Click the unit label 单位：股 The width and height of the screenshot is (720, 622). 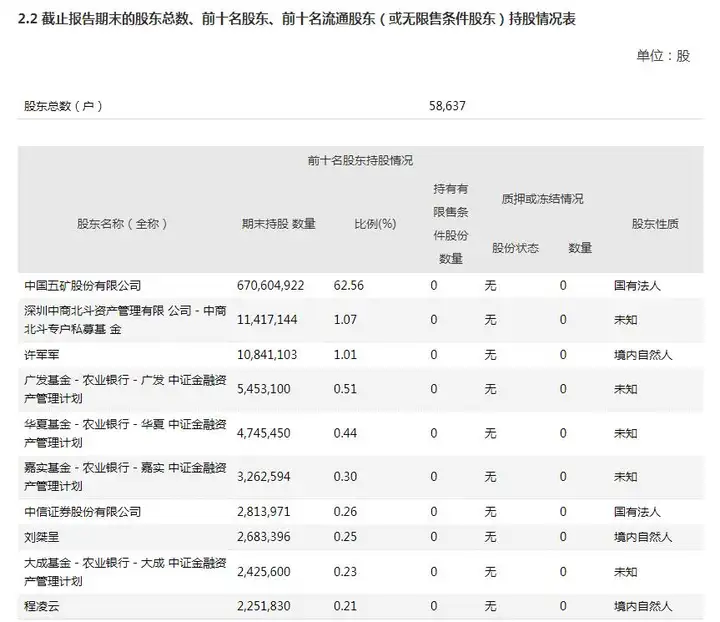663,56
